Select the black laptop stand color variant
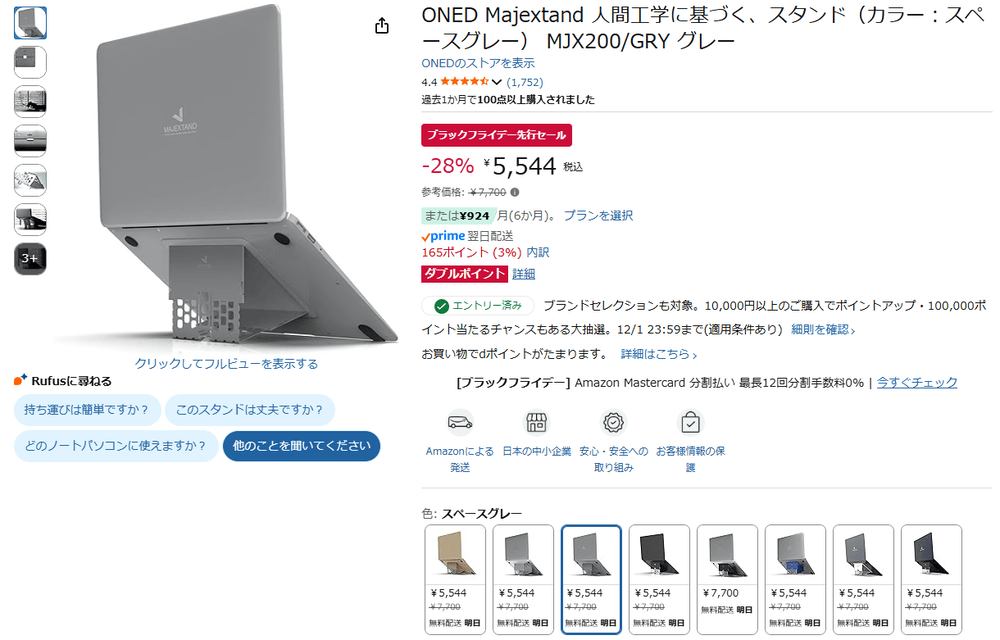The height and width of the screenshot is (640, 1000). [x=659, y=579]
